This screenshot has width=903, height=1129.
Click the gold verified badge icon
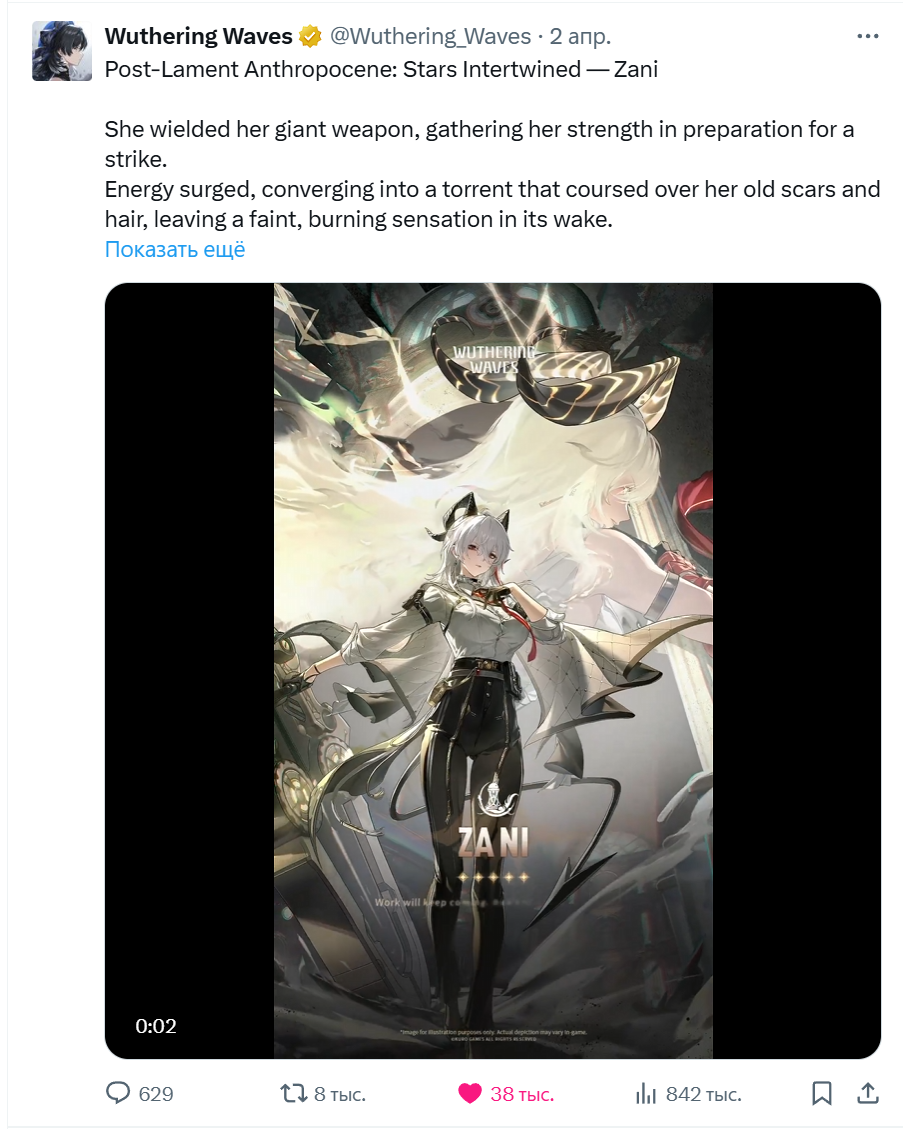click(x=310, y=36)
